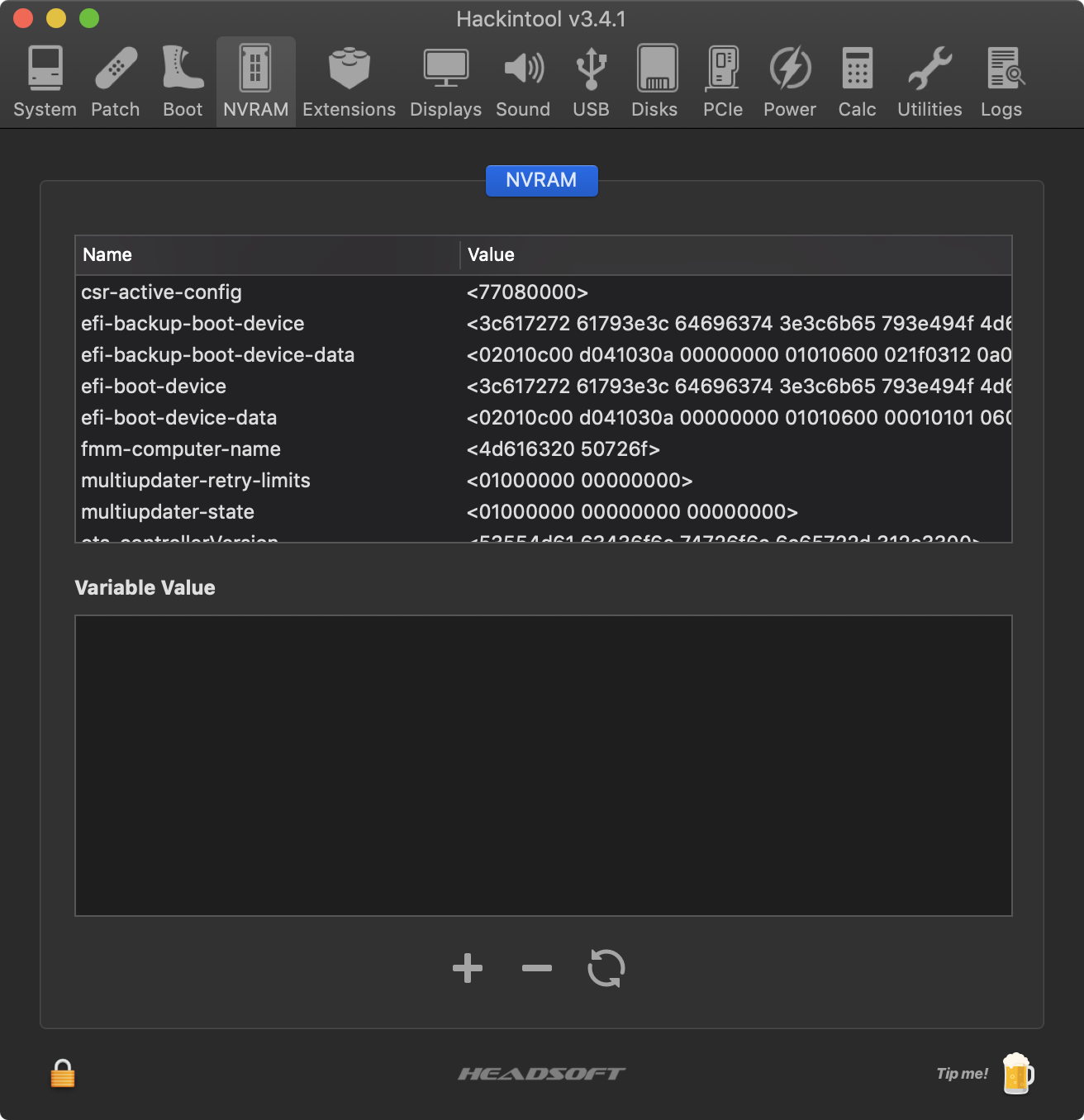Click the padlock icon to unlock
Viewport: 1084px width, 1120px height.
pyautogui.click(x=63, y=1073)
